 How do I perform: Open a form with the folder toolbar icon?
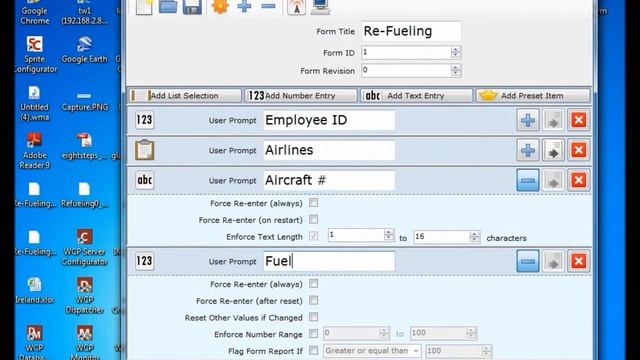tap(168, 7)
